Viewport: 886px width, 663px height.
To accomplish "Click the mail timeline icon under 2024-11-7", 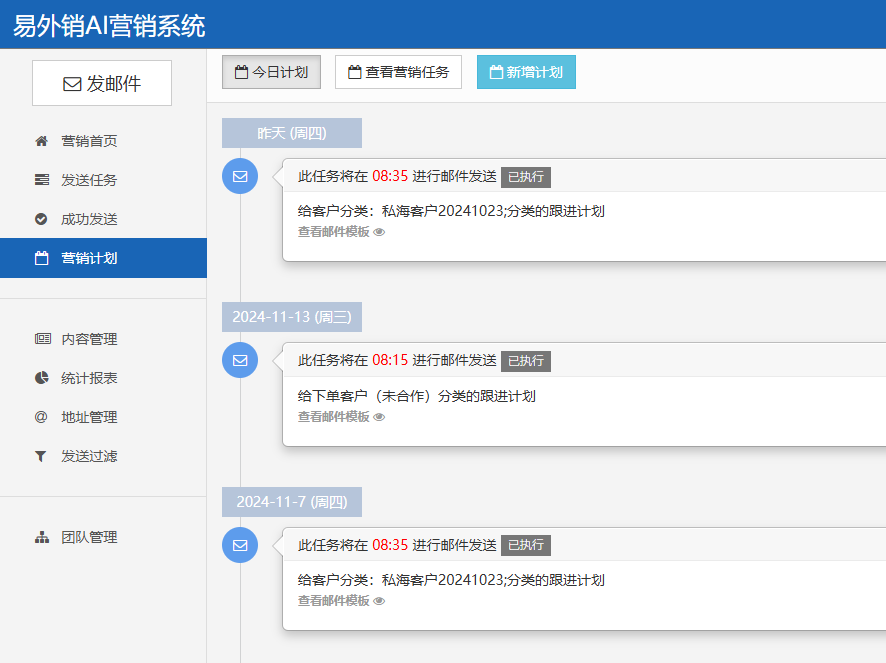I will (240, 545).
